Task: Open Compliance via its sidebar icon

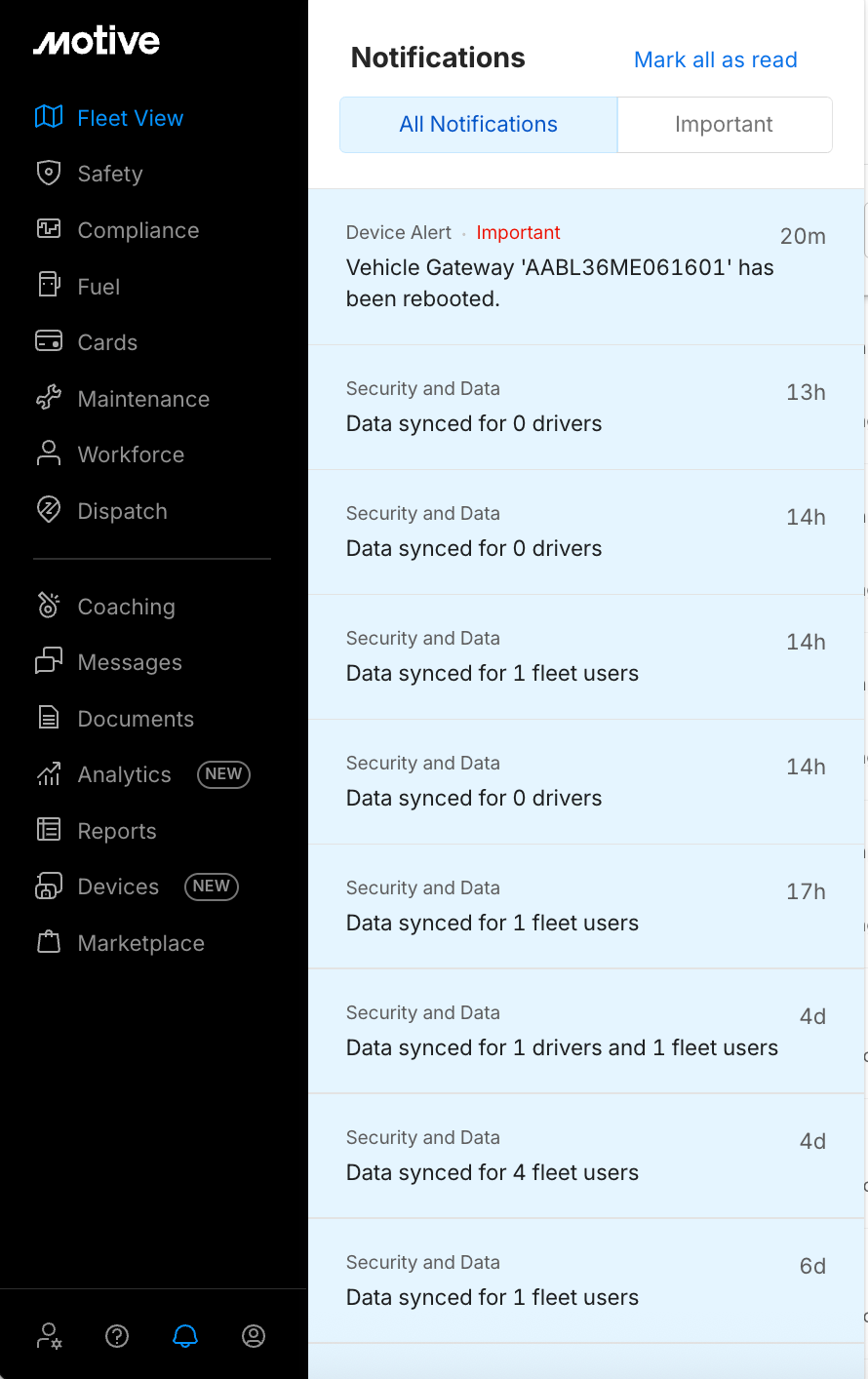Action: click(x=49, y=229)
